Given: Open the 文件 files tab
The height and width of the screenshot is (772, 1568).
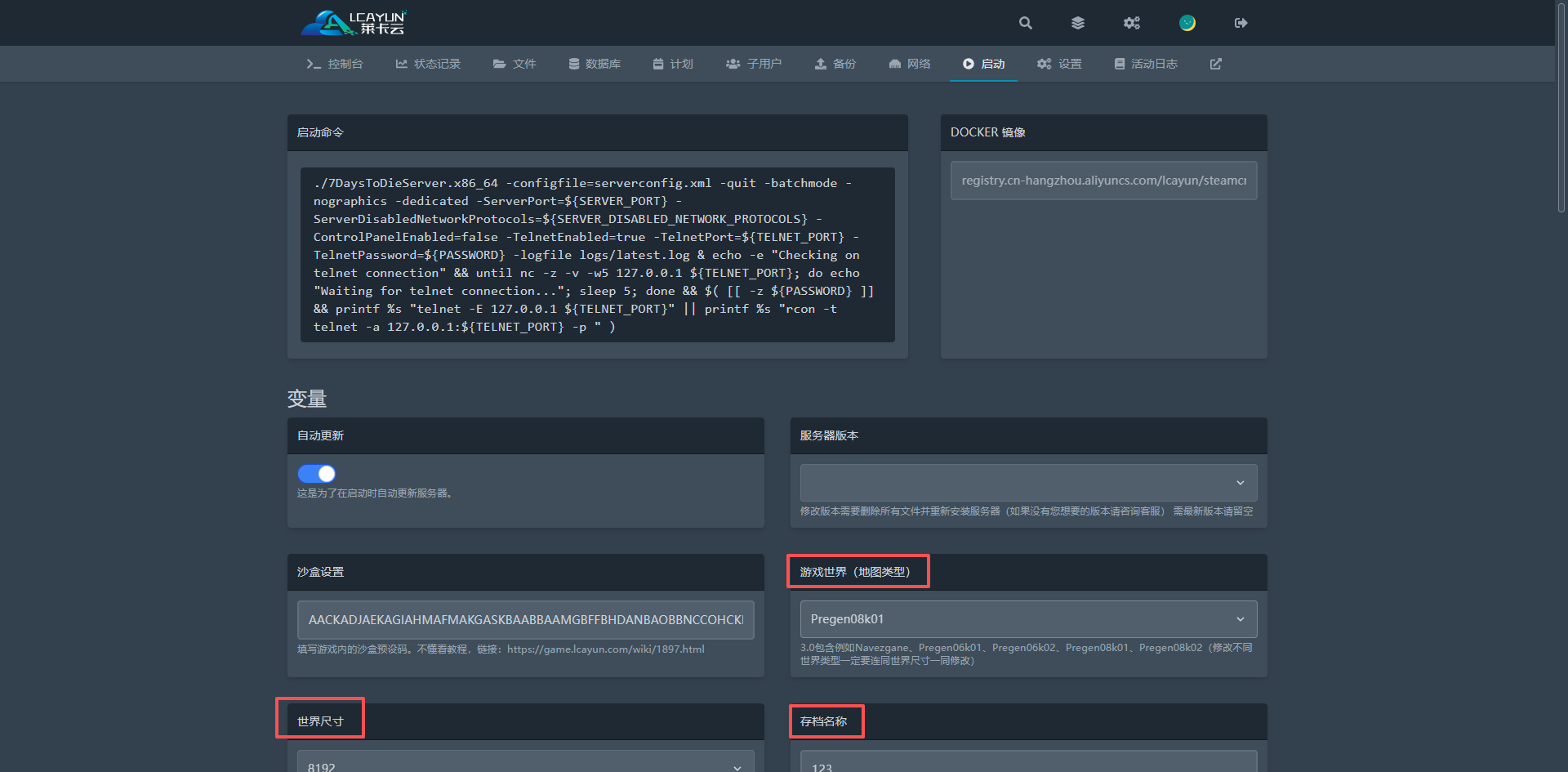Looking at the screenshot, I should coord(514,64).
